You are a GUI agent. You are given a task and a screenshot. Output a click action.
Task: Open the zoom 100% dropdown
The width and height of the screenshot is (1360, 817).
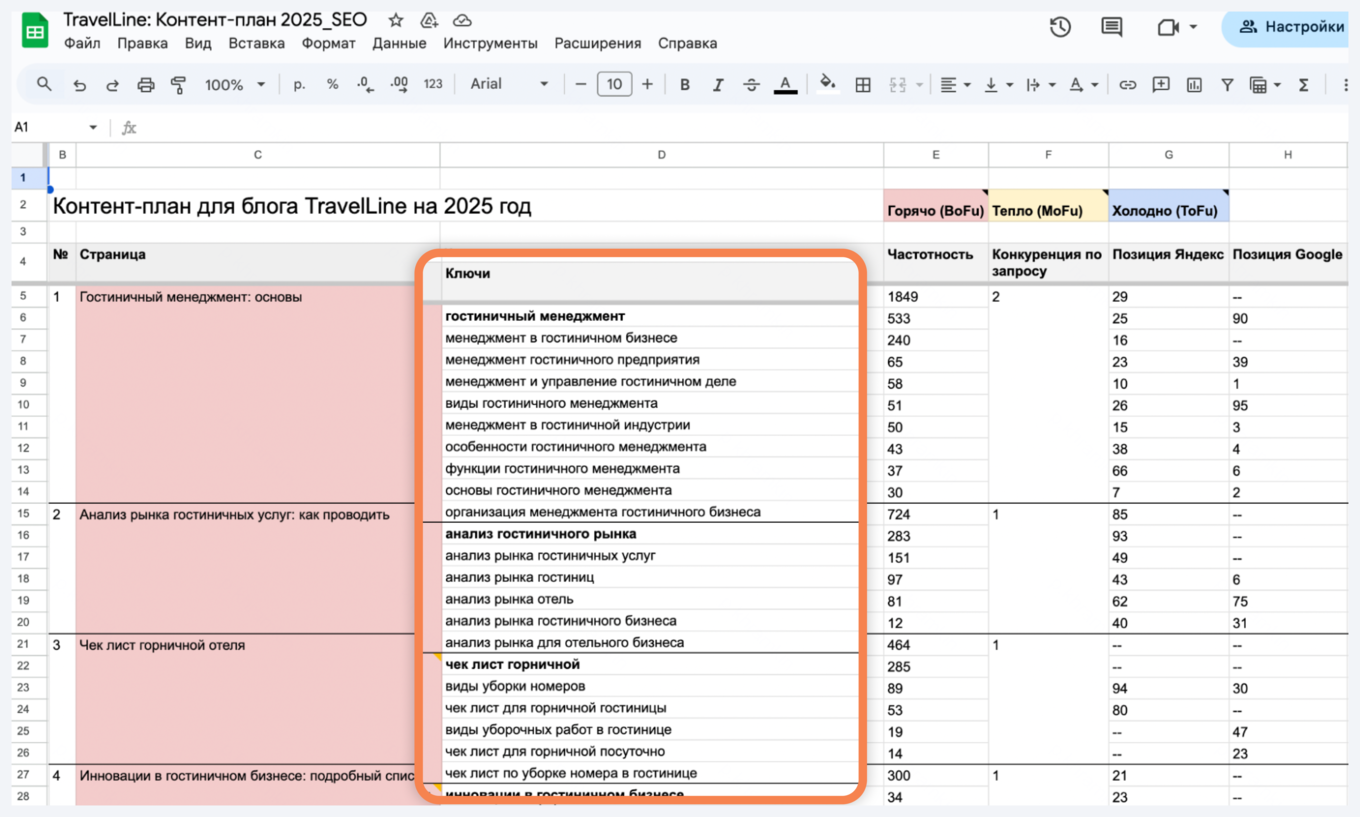235,85
